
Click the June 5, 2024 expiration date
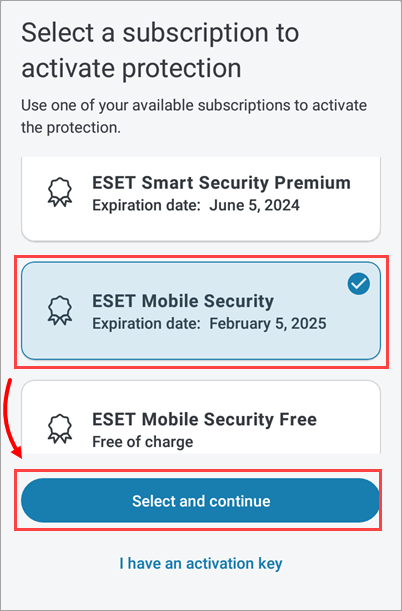coord(255,205)
